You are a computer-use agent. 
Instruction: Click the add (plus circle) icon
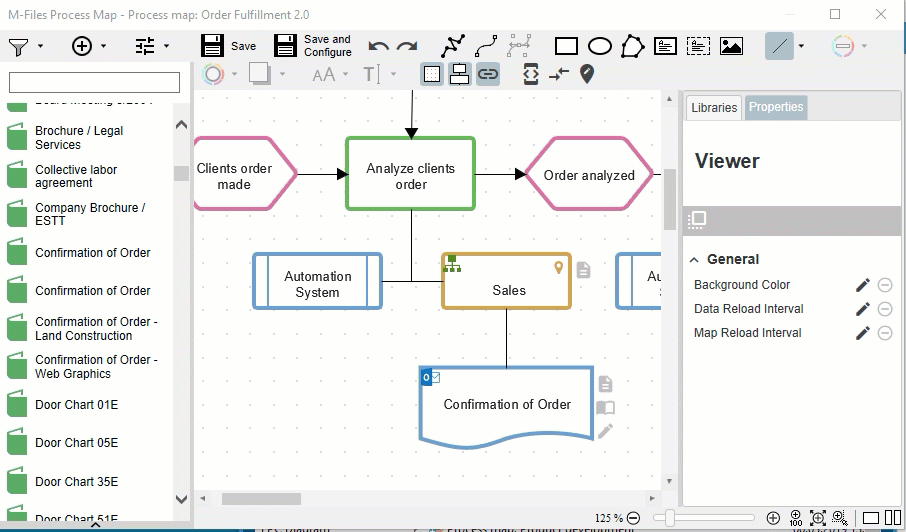click(81, 46)
